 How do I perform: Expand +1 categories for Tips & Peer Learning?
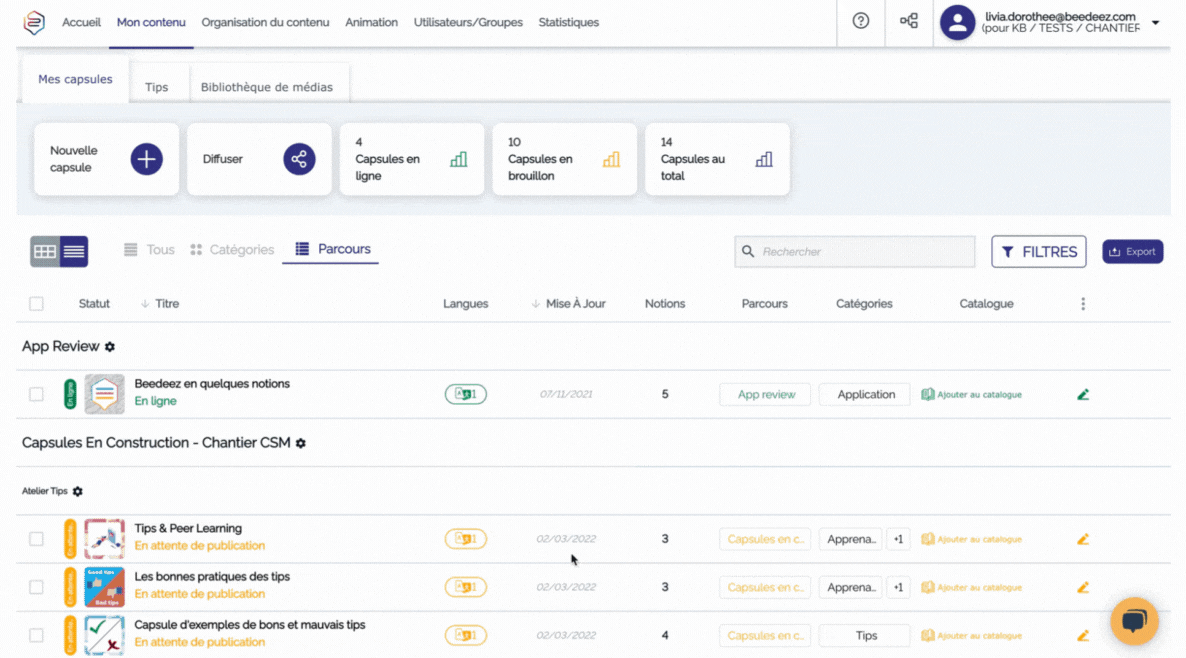click(898, 539)
